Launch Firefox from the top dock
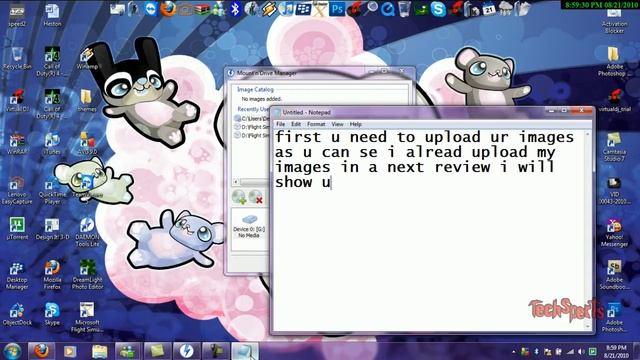Image resolution: width=640 pixels, height=360 pixels. [x=168, y=9]
